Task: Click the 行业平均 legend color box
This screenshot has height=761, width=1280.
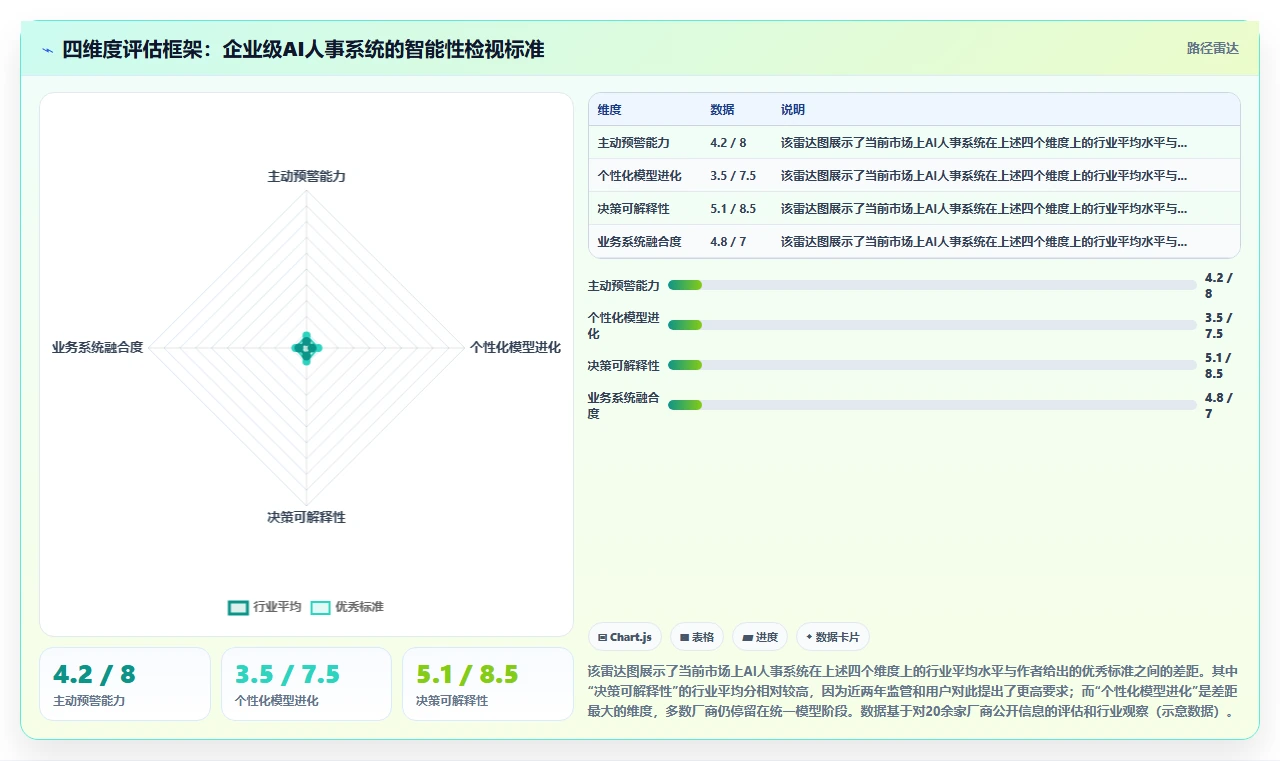Action: 238,607
